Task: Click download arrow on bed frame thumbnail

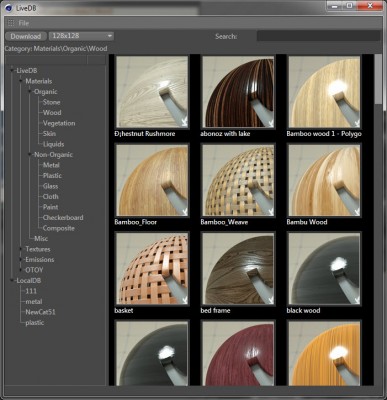Action: click(x=270, y=300)
